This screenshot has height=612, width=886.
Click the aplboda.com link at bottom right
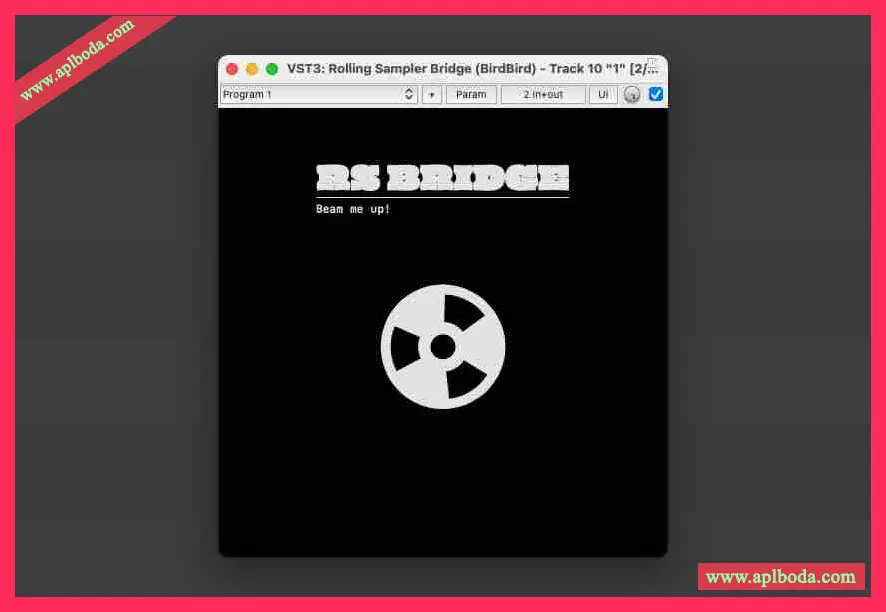(x=780, y=577)
